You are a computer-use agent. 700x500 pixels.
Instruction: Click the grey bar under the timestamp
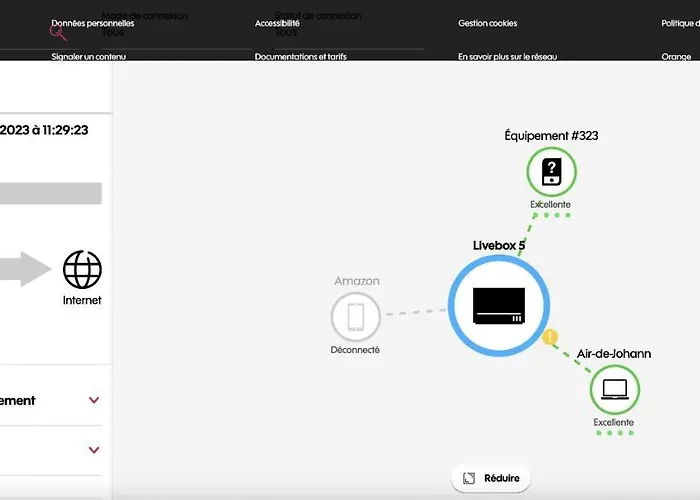point(51,193)
